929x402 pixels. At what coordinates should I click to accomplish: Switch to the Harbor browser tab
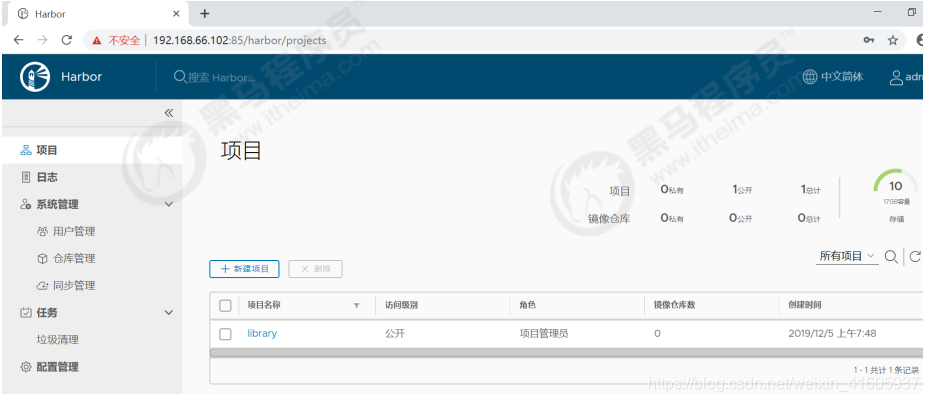[x=98, y=14]
